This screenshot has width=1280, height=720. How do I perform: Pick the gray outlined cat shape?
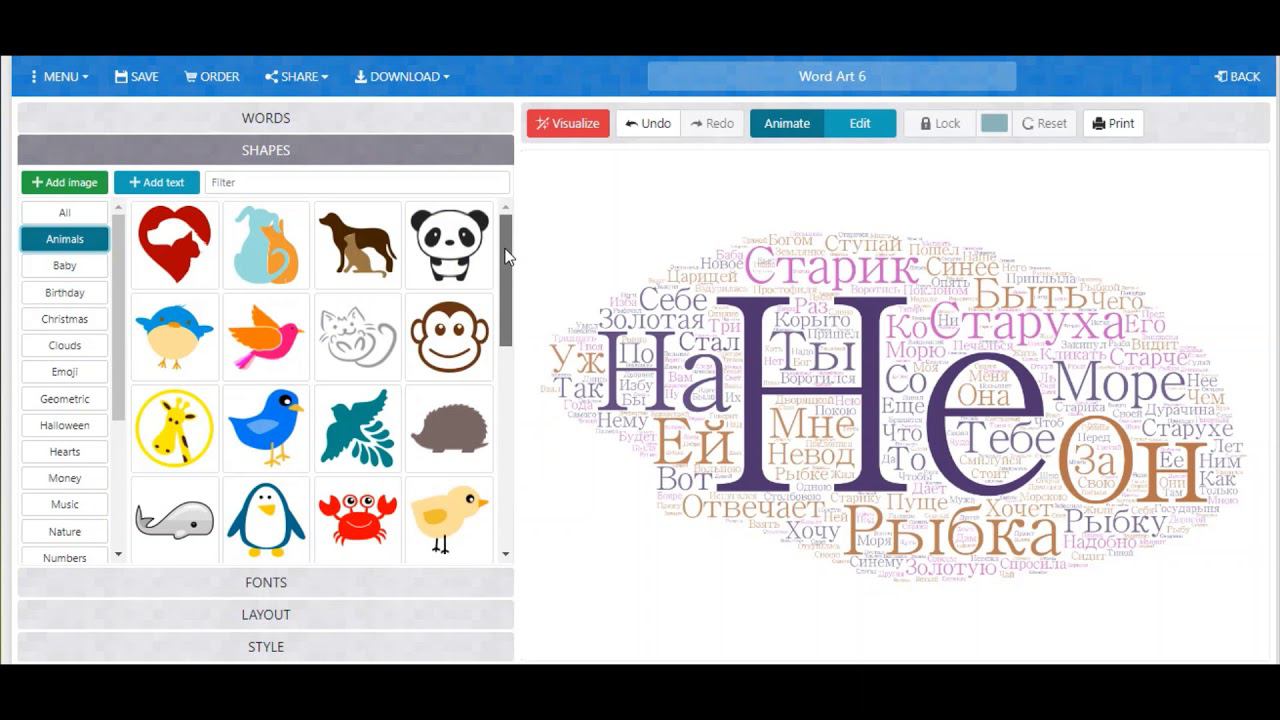coord(358,336)
